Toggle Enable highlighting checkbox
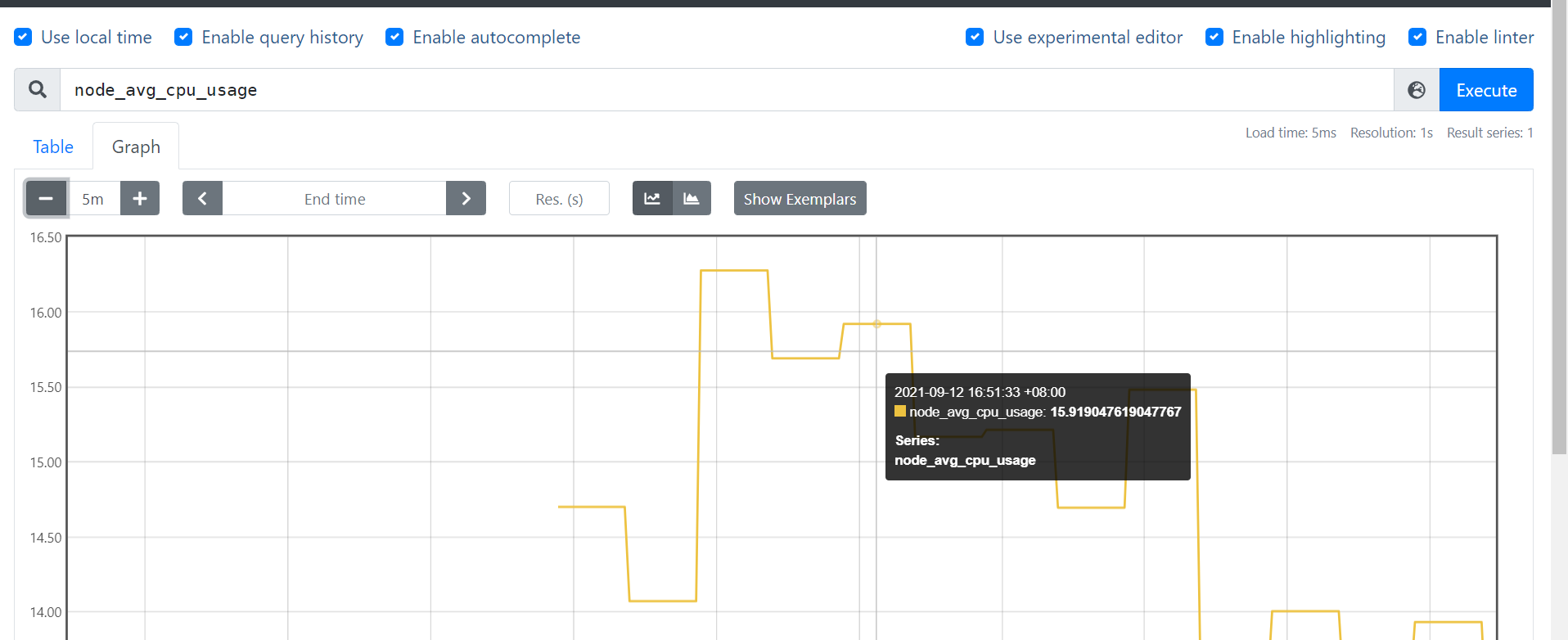Viewport: 1568px width, 640px height. point(1214,37)
